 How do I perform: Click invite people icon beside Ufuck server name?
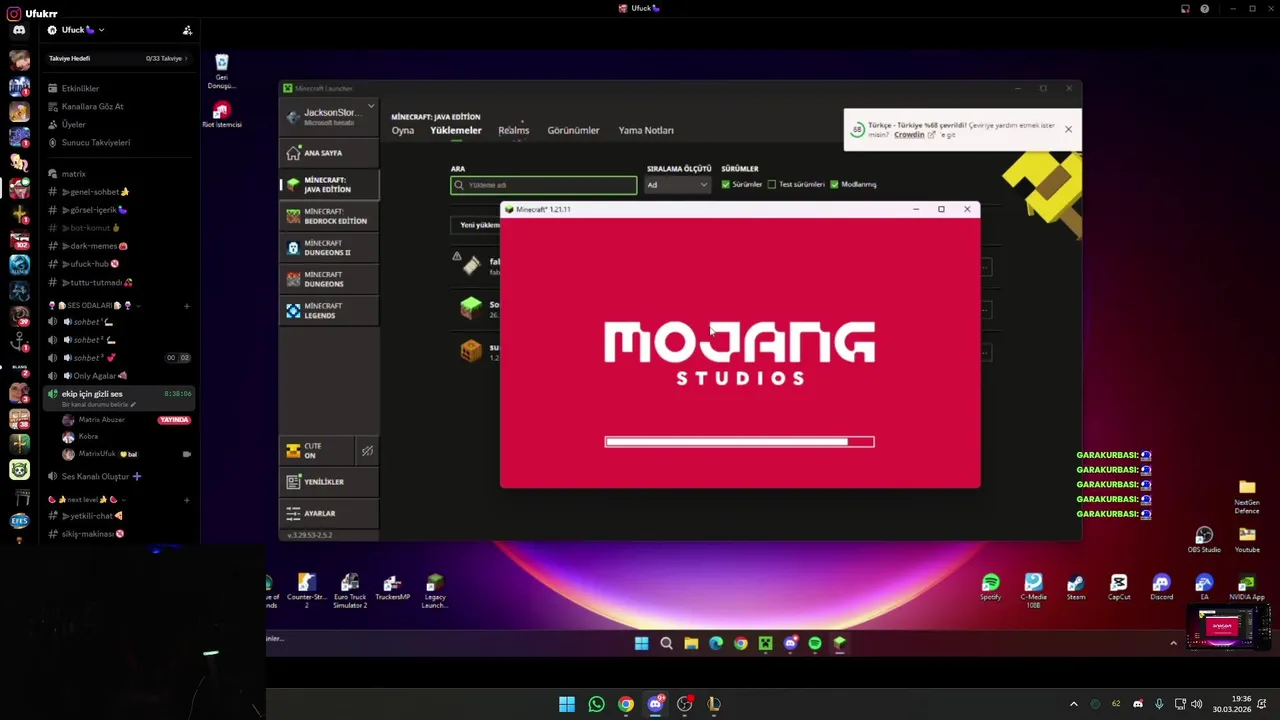[x=187, y=30]
